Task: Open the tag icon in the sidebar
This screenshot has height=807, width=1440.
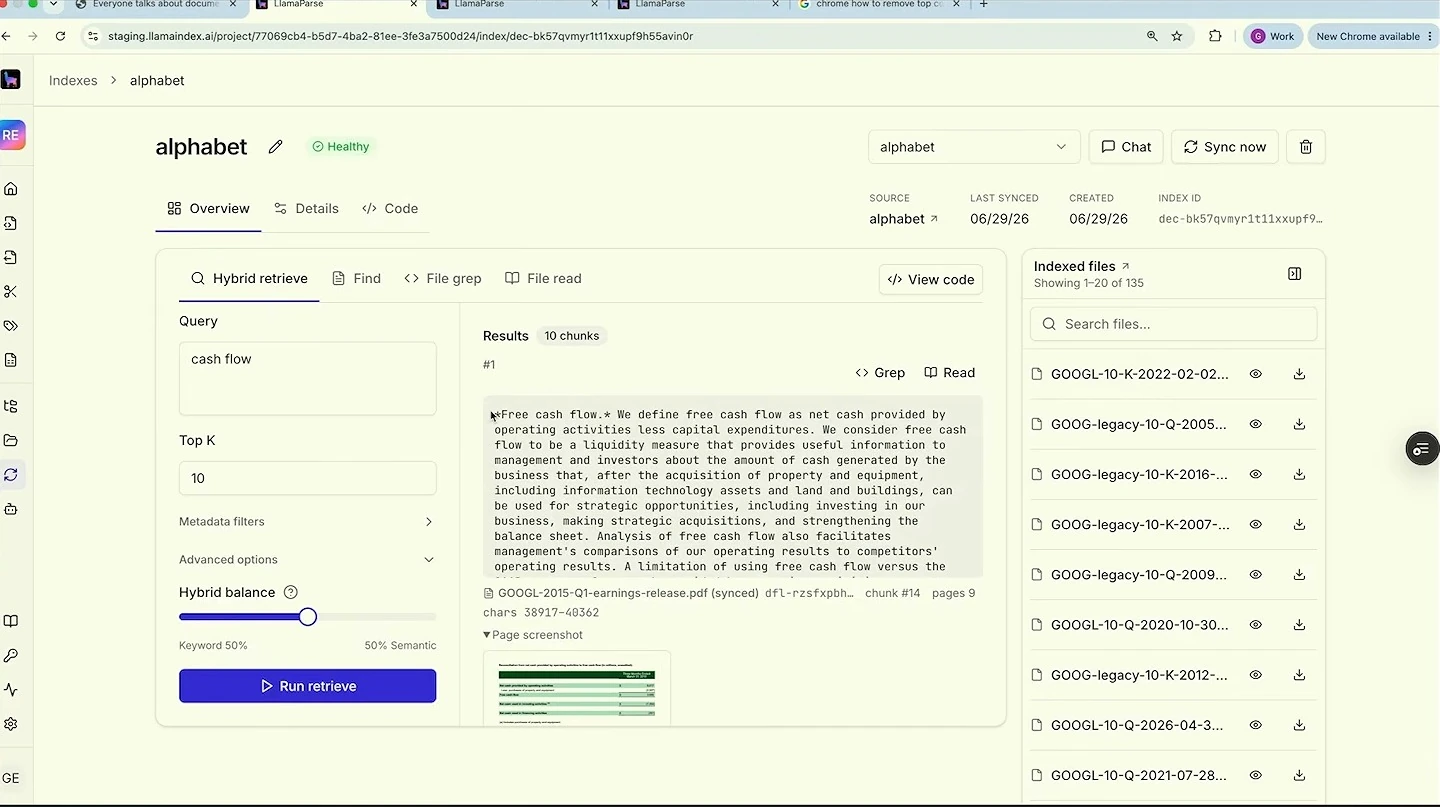Action: pyautogui.click(x=11, y=326)
